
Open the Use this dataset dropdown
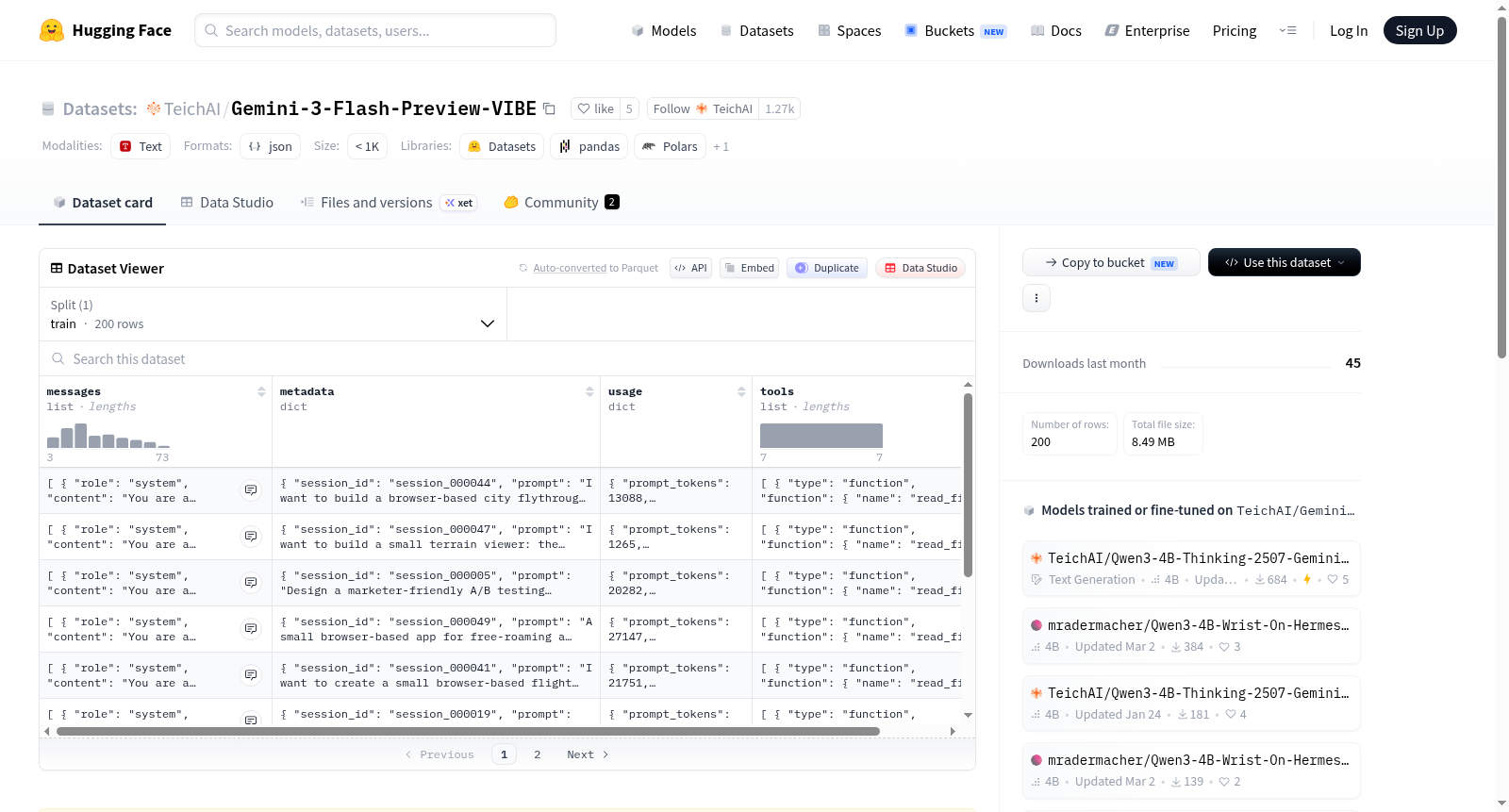click(1285, 262)
